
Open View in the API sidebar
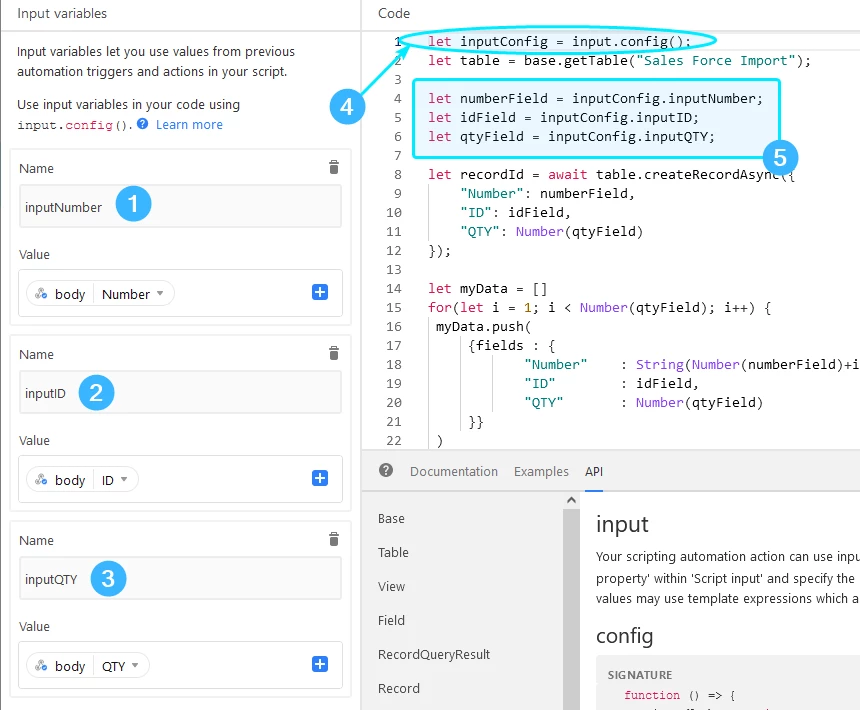point(391,587)
